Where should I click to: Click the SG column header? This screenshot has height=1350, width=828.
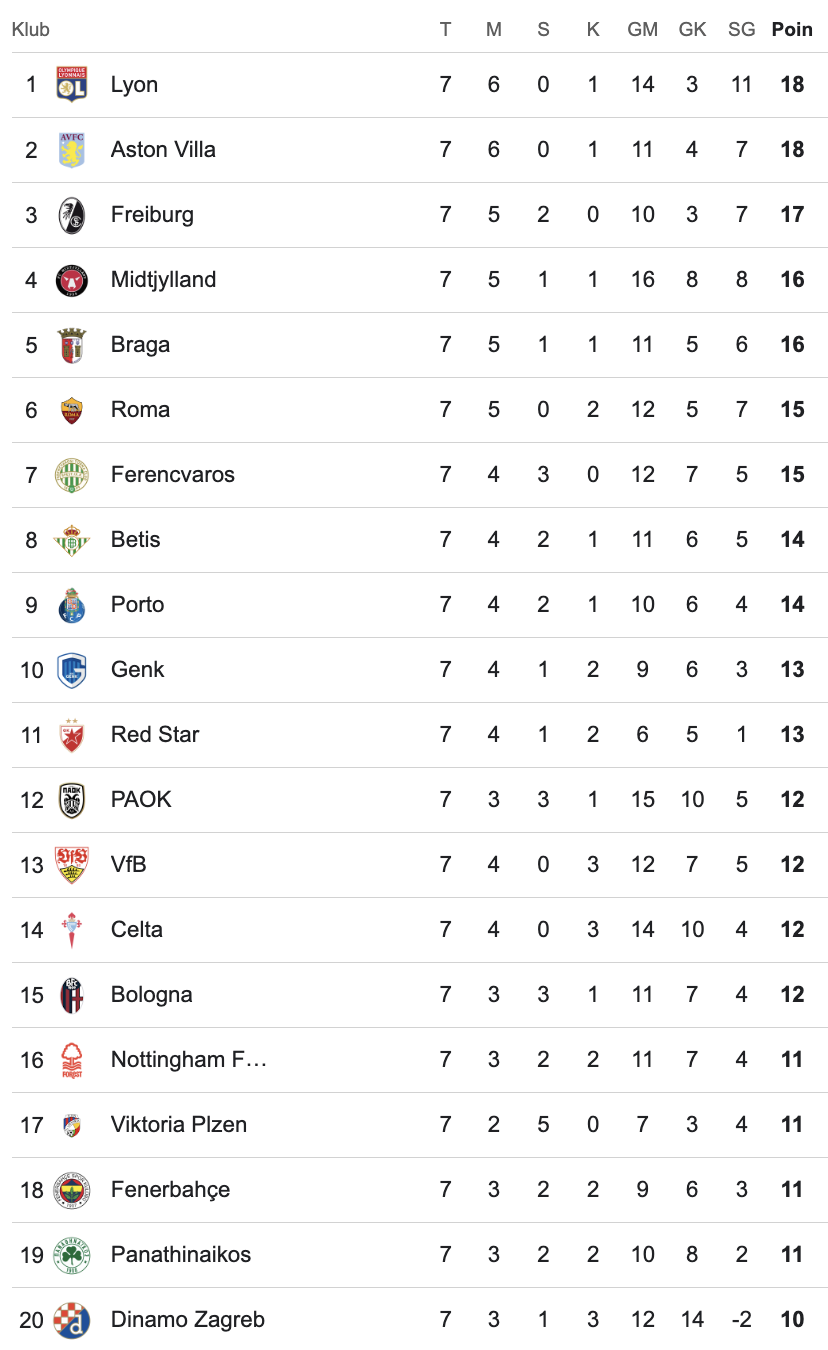coord(741,30)
